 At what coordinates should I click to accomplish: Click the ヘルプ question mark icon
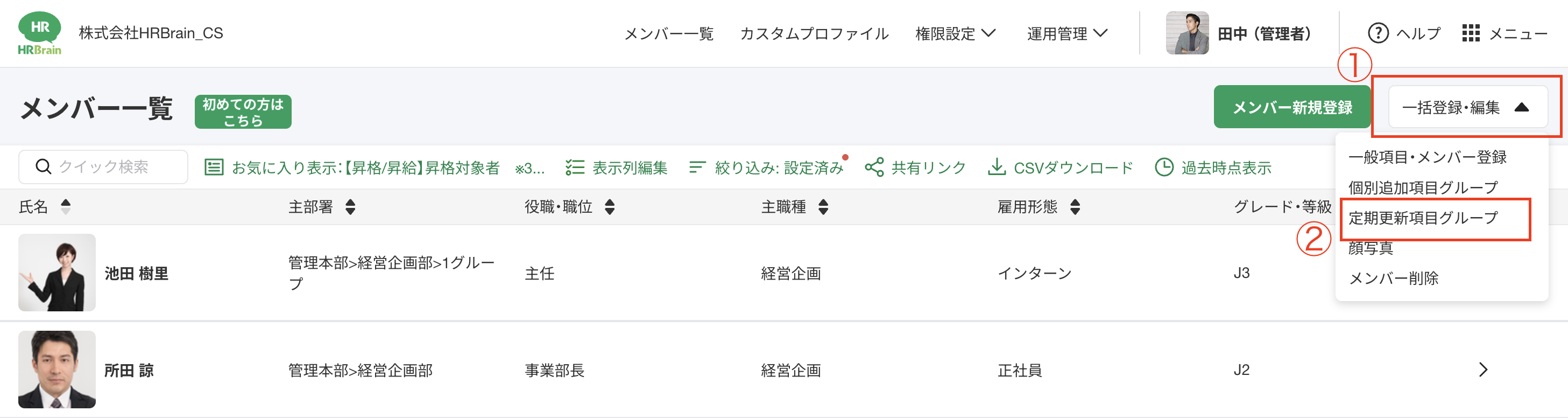click(1378, 33)
